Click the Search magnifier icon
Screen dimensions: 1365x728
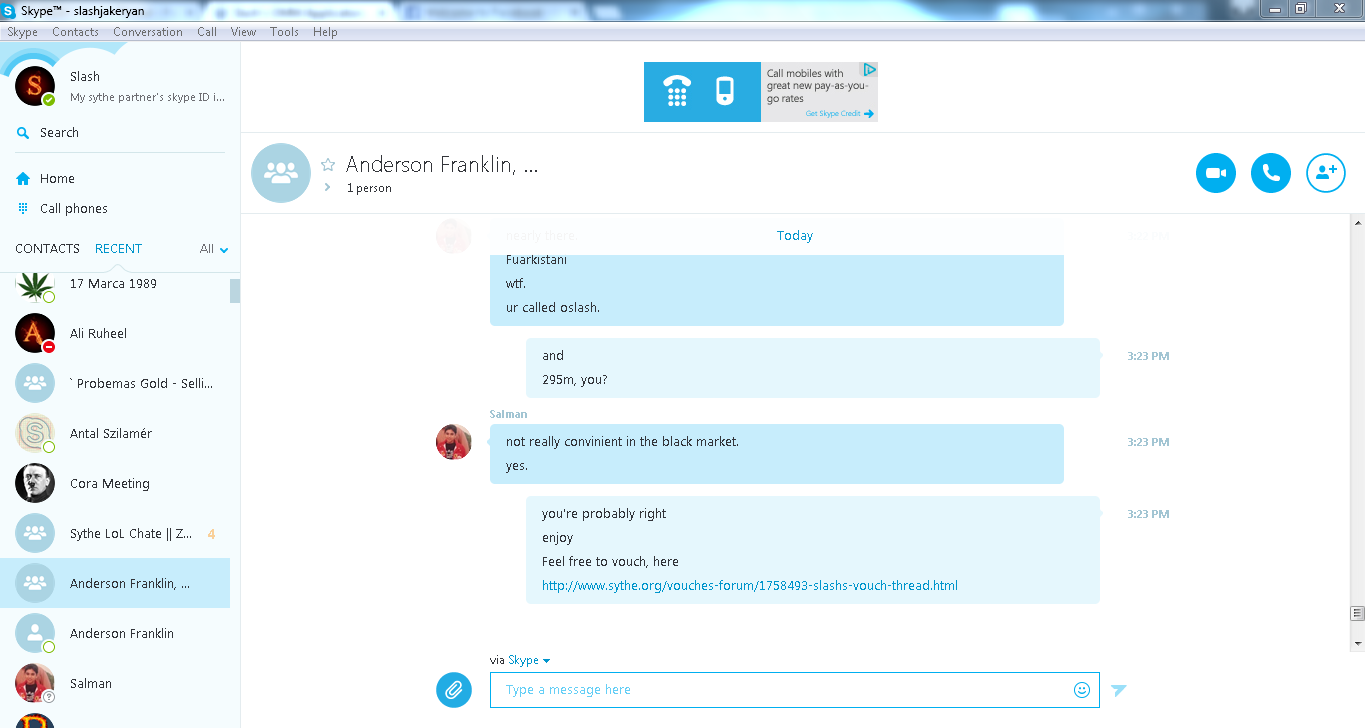pos(23,133)
